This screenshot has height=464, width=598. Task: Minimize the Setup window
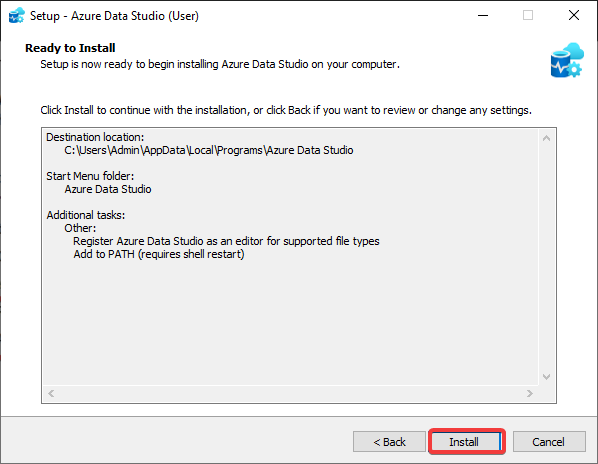click(483, 16)
